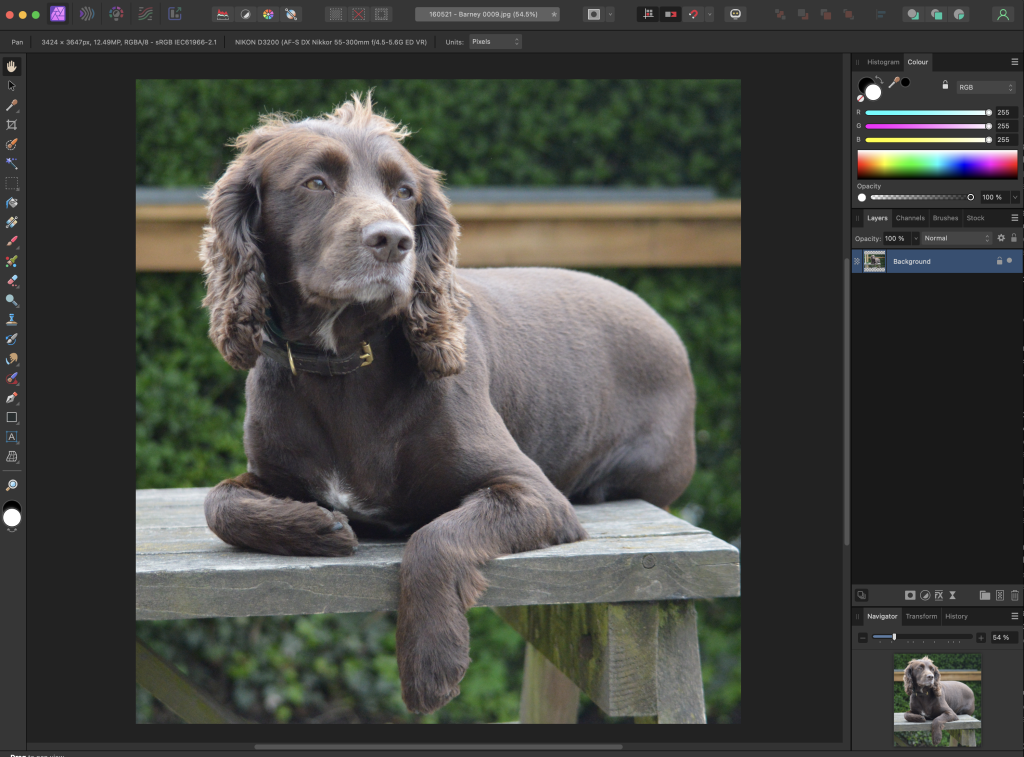Expand the Units Pixels dropdown
Screen dimensions: 1024x757
(495, 42)
